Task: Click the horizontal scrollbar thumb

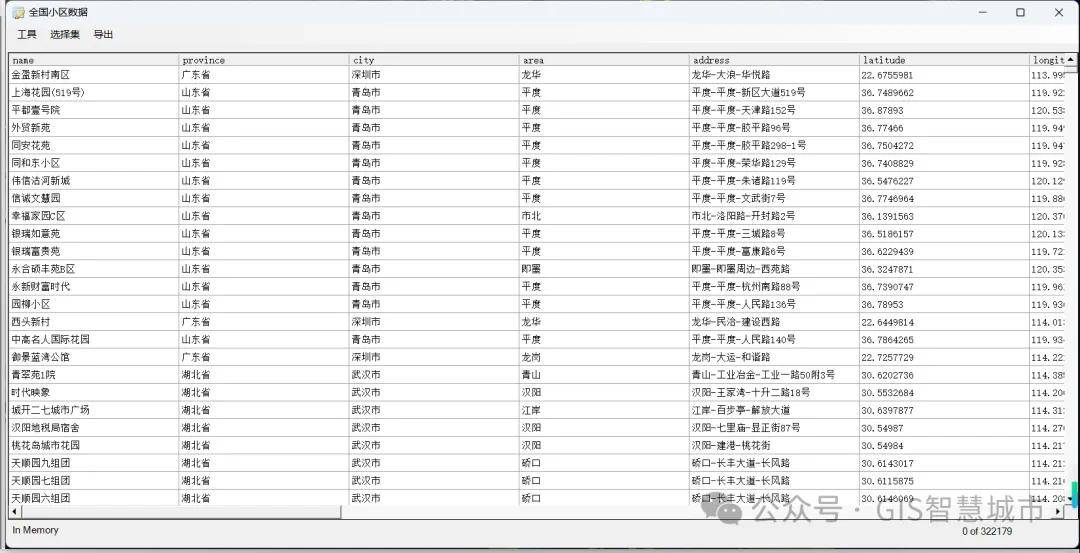Action: pyautogui.click(x=180, y=512)
